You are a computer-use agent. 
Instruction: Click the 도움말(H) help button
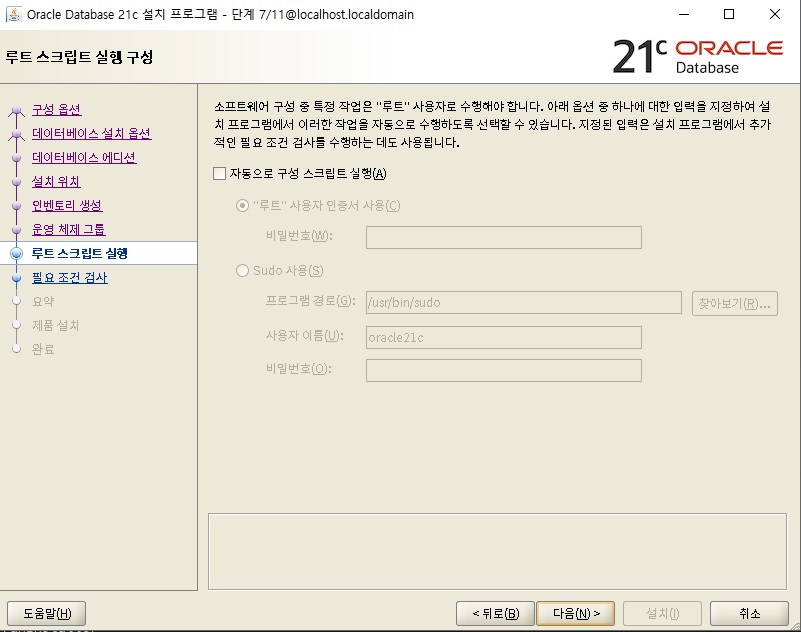(x=46, y=613)
